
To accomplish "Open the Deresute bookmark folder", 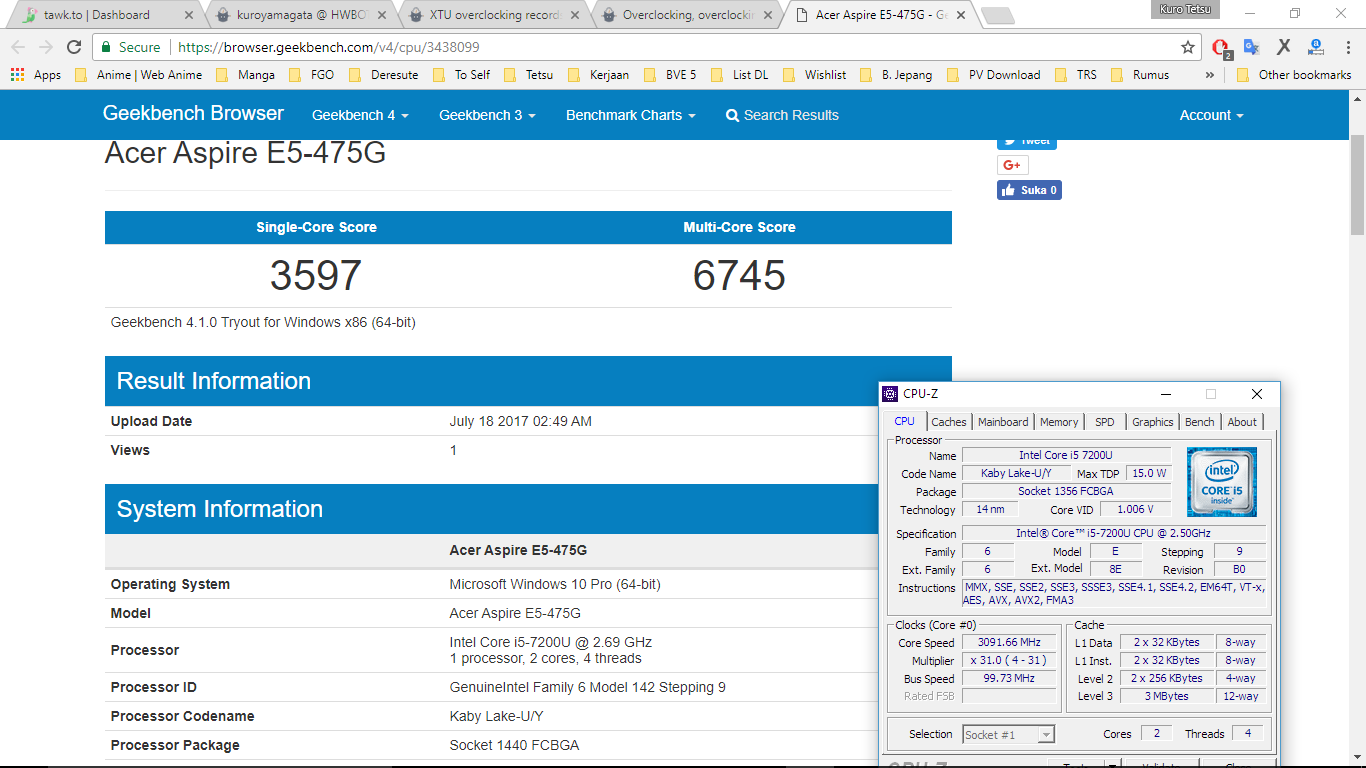I will pyautogui.click(x=383, y=75).
